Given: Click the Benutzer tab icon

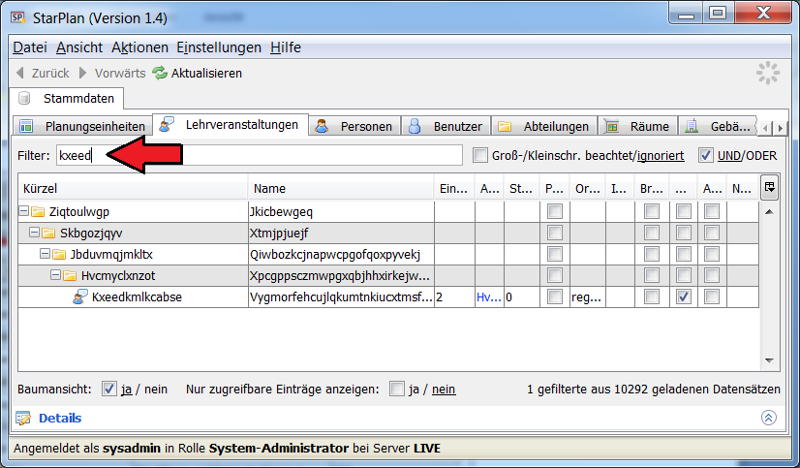Looking at the screenshot, I should [x=415, y=126].
